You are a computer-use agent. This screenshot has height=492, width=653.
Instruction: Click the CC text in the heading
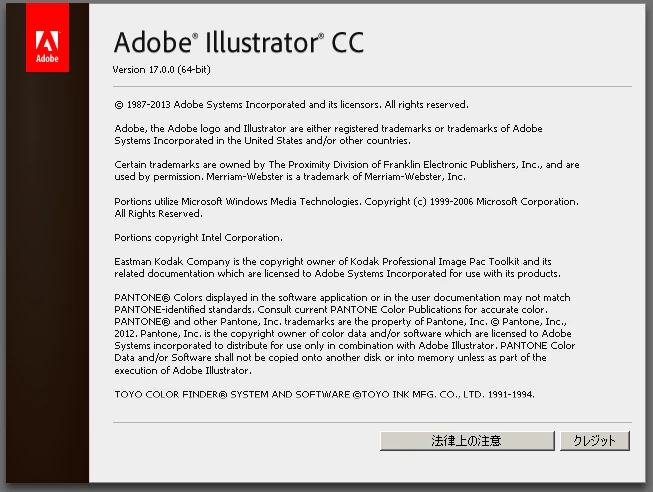click(347, 42)
